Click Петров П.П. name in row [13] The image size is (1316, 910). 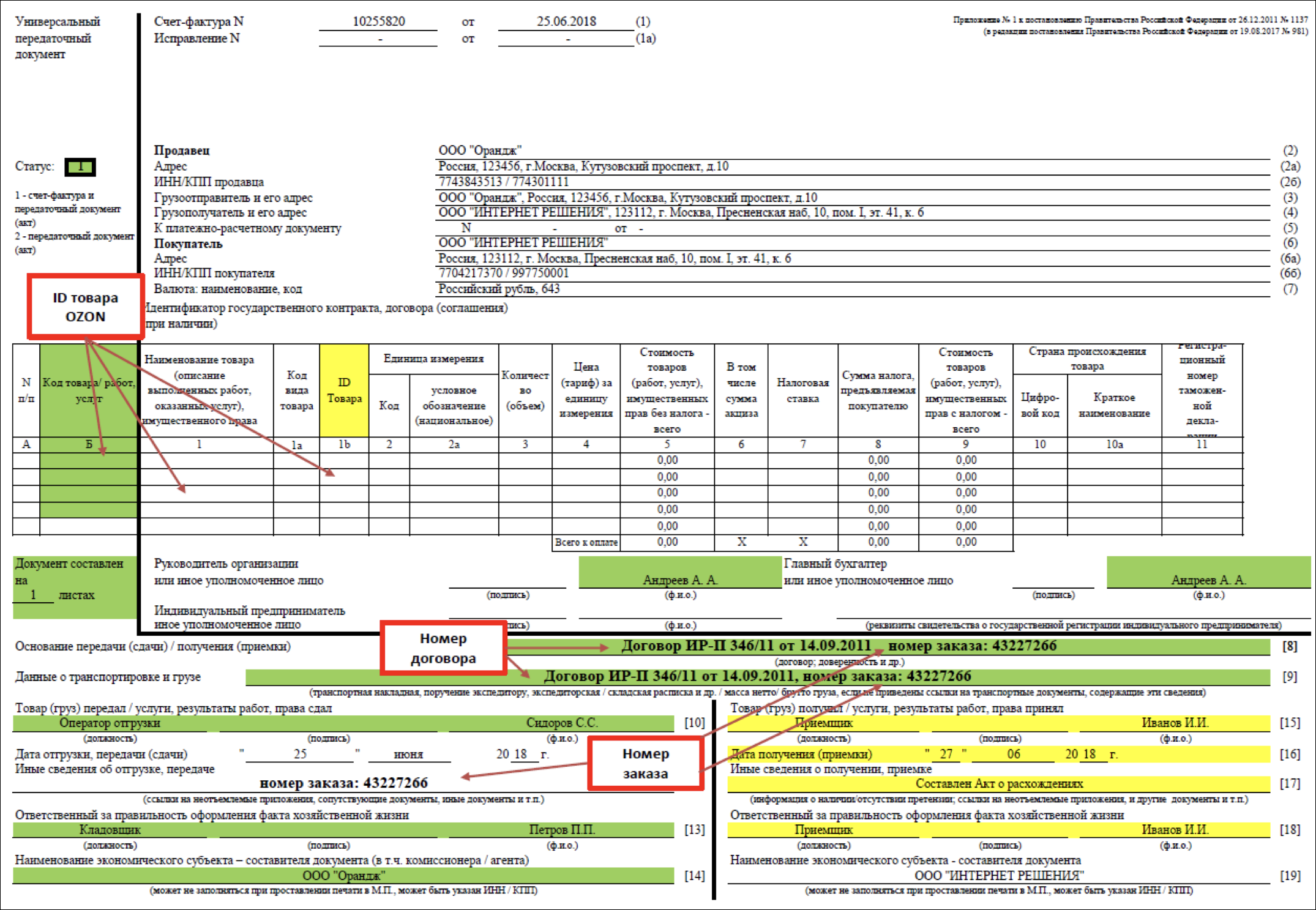pyautogui.click(x=562, y=830)
